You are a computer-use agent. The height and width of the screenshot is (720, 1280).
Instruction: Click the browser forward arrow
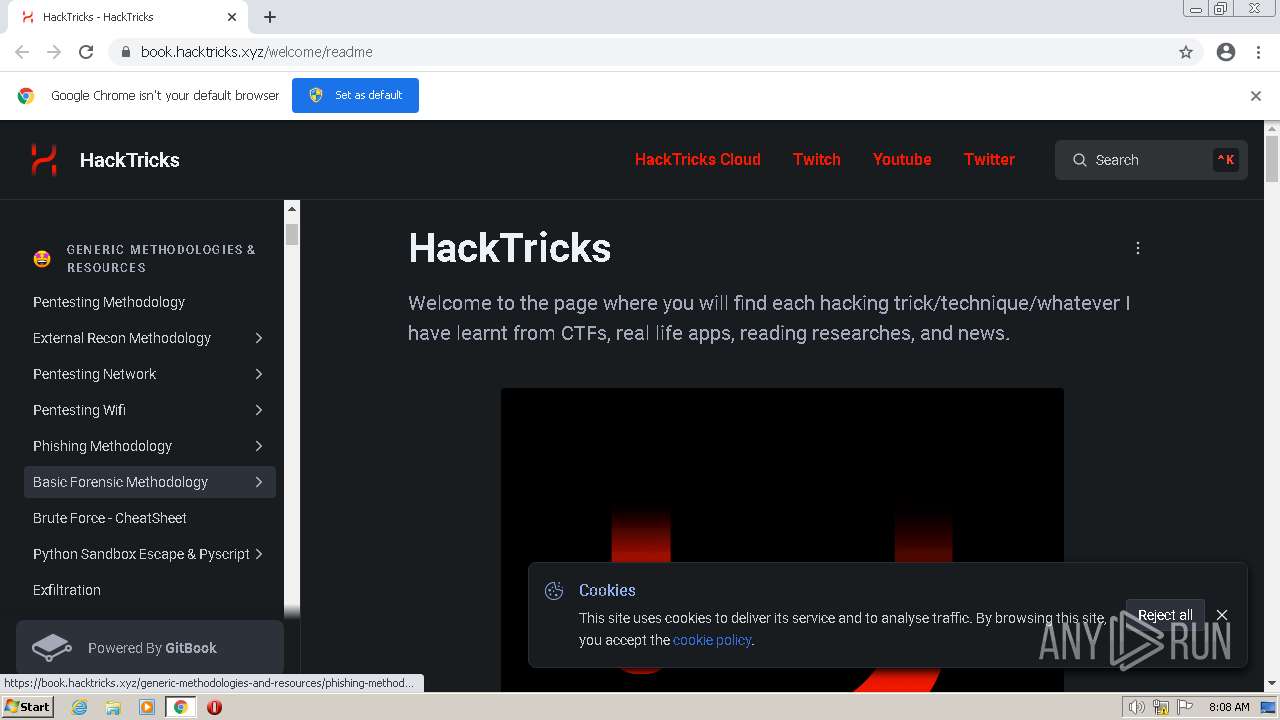[x=54, y=52]
